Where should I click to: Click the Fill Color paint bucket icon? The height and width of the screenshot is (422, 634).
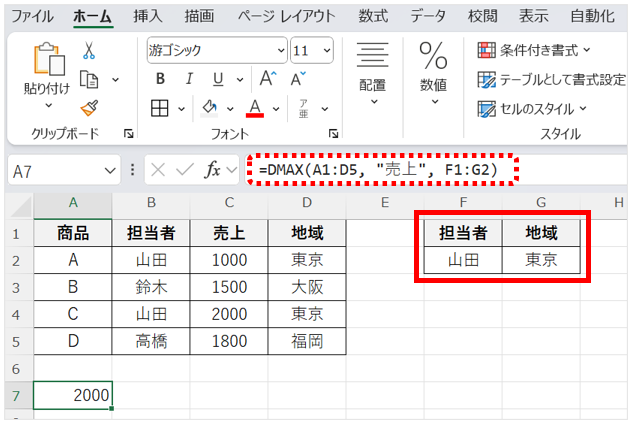(209, 108)
